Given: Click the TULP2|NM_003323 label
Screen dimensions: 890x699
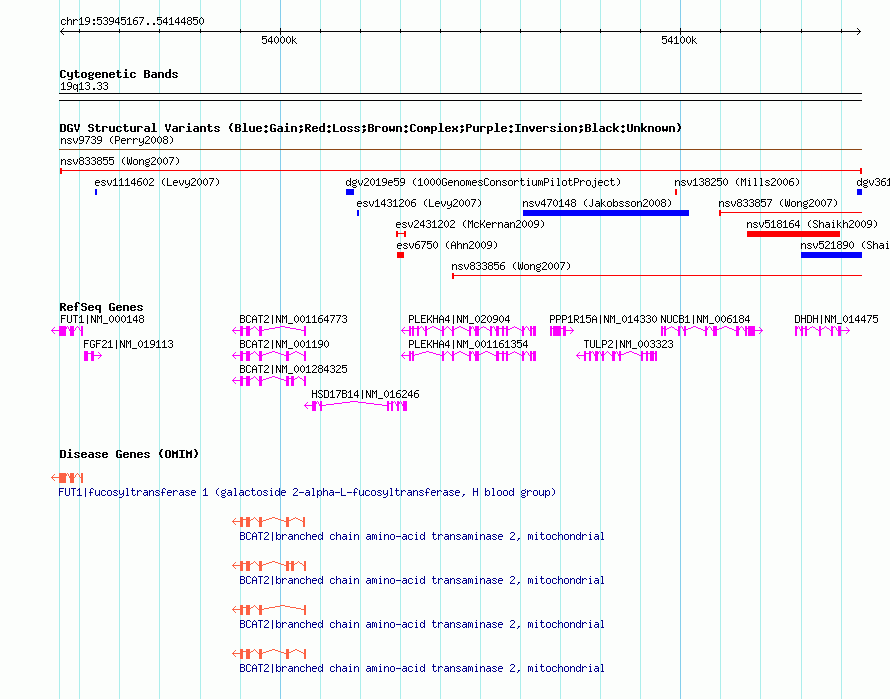Looking at the screenshot, I should 628,344.
